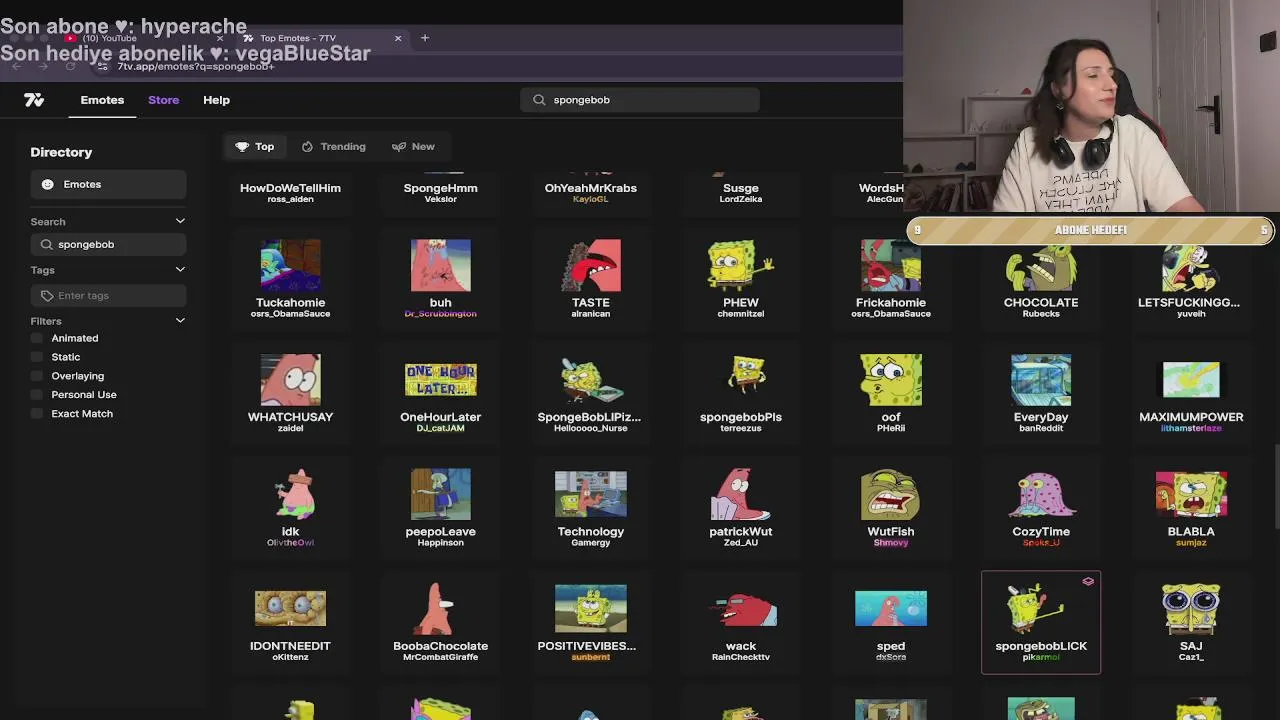This screenshot has width=1280, height=720.
Task: Open the Help menu
Action: pos(216,100)
